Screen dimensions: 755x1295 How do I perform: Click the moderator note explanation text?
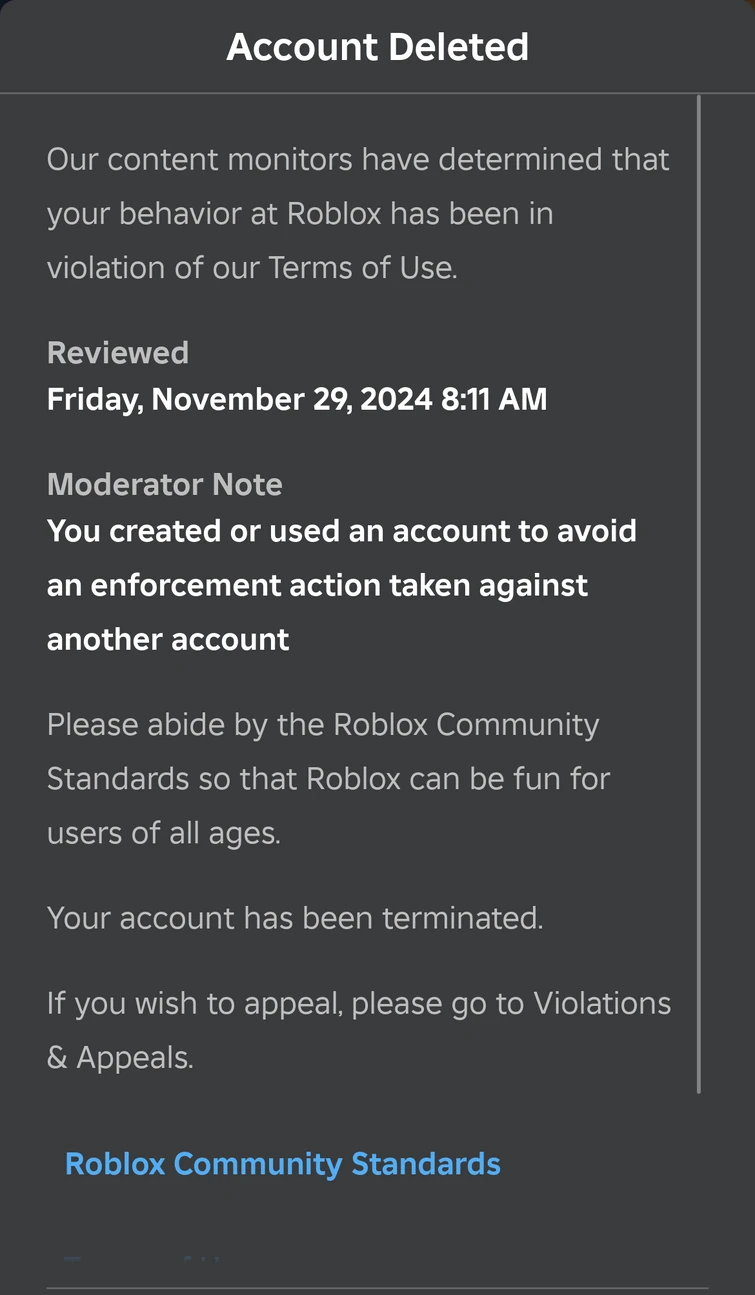click(341, 585)
